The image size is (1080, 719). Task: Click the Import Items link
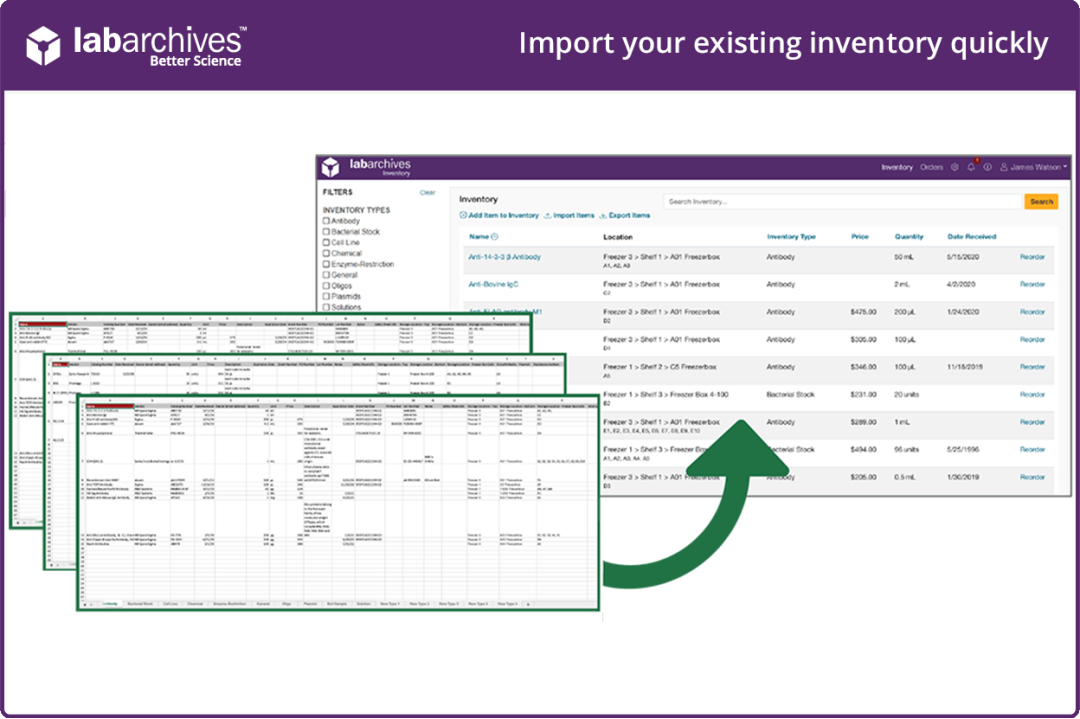(x=574, y=216)
